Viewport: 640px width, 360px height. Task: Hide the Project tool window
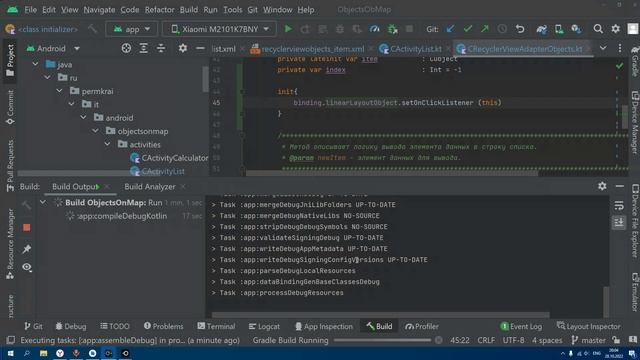click(x=200, y=48)
